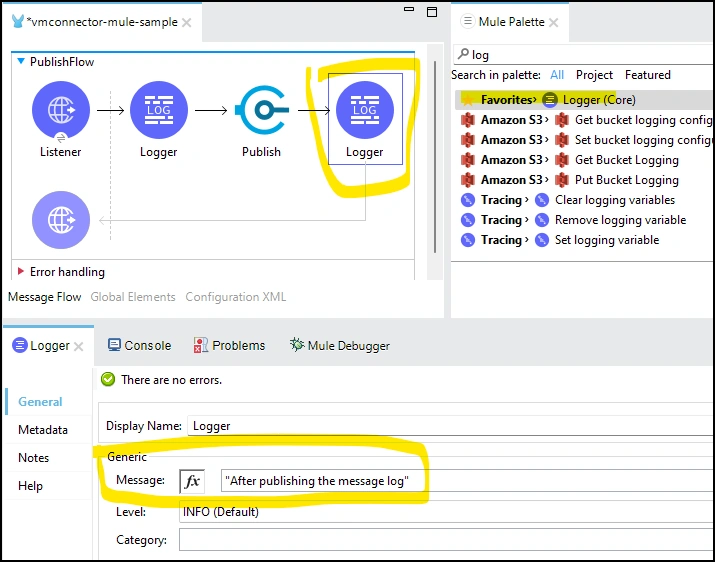Open the Configuration XML tab

pyautogui.click(x=236, y=297)
